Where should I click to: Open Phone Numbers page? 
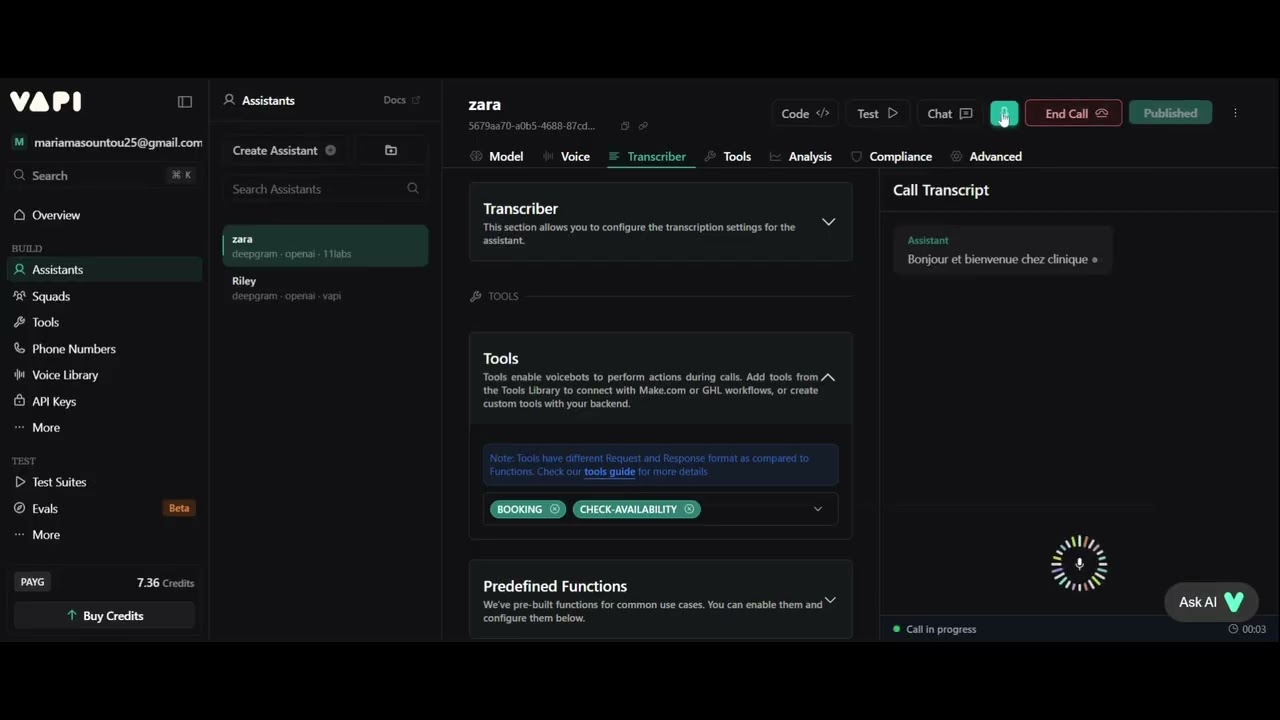click(x=74, y=349)
